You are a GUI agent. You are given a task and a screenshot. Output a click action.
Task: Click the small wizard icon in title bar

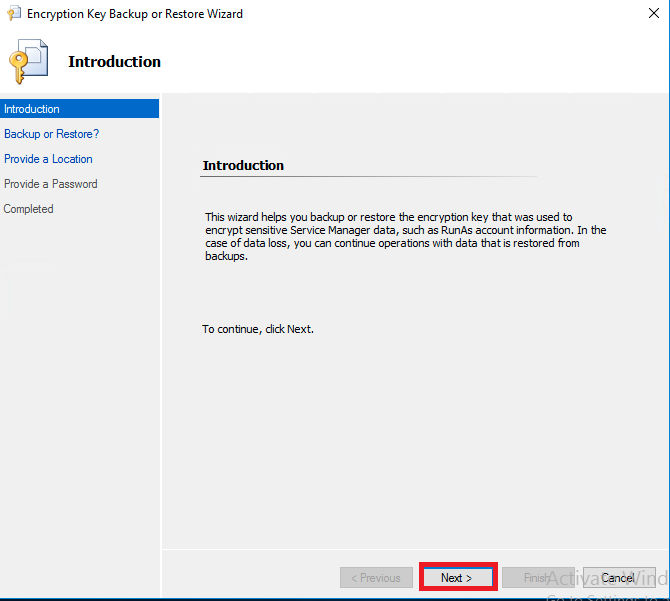tap(14, 14)
